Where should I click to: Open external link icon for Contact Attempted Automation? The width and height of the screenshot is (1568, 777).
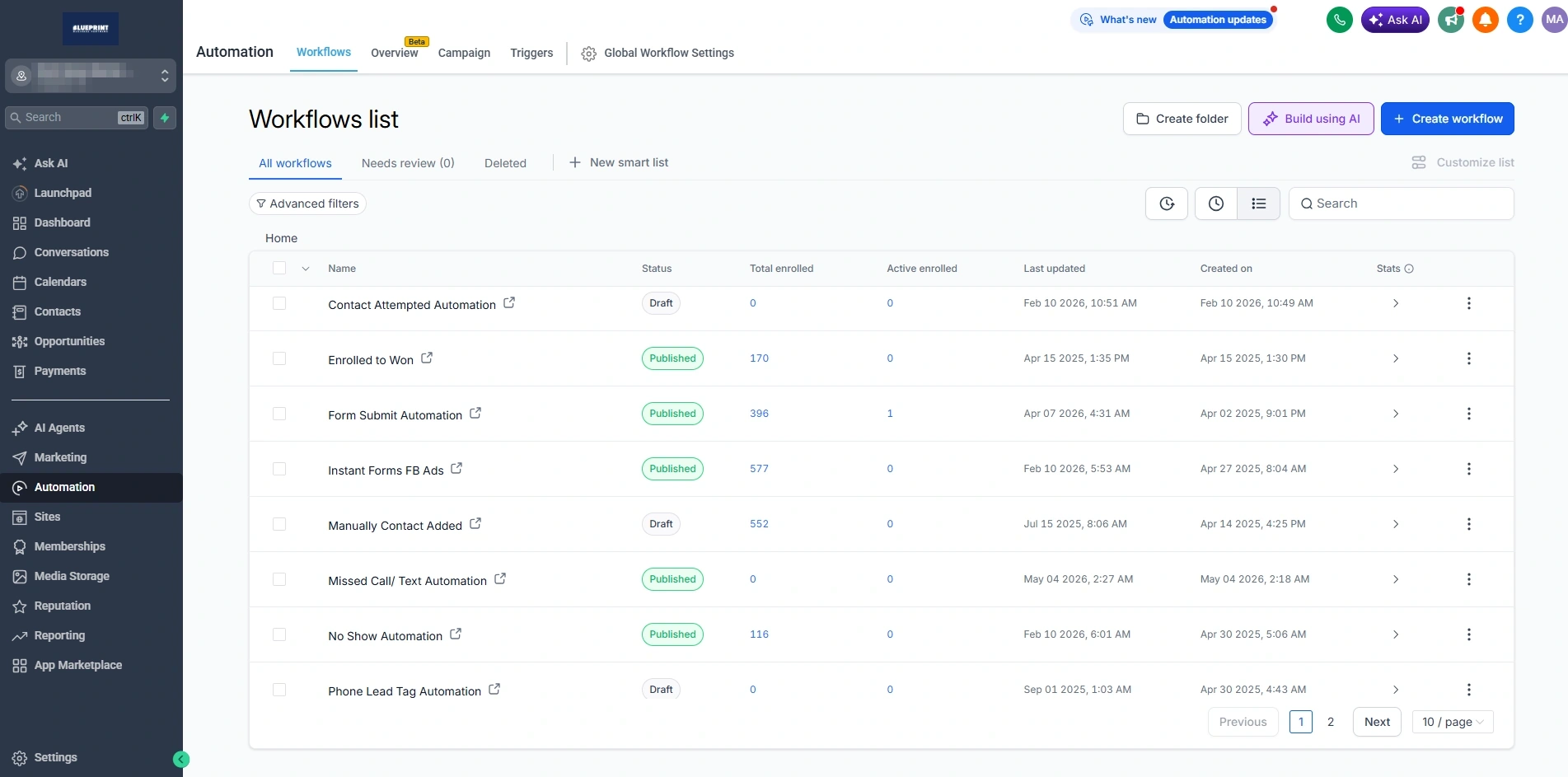coord(509,302)
